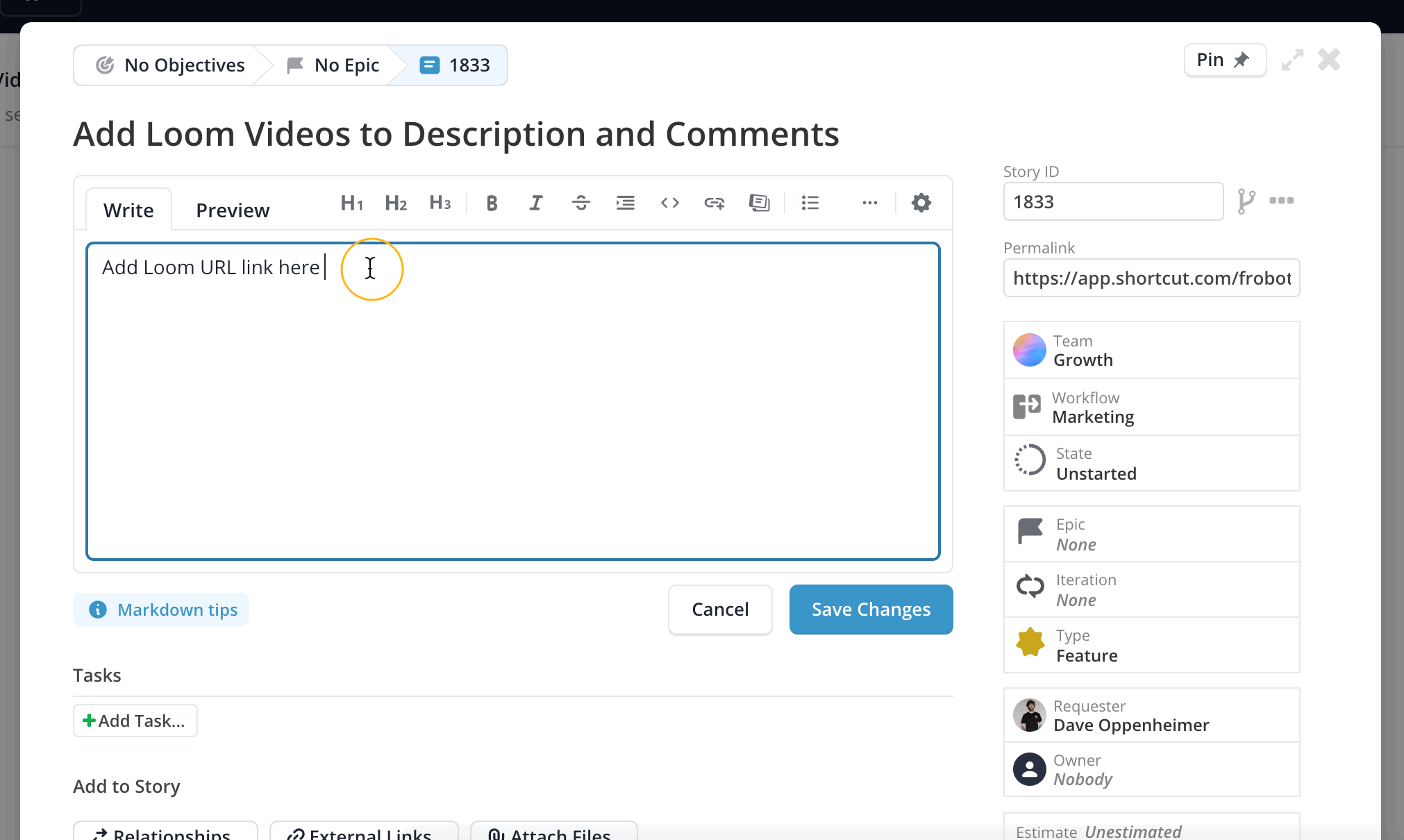Open editor settings gear
The width and height of the screenshot is (1404, 840).
(921, 203)
